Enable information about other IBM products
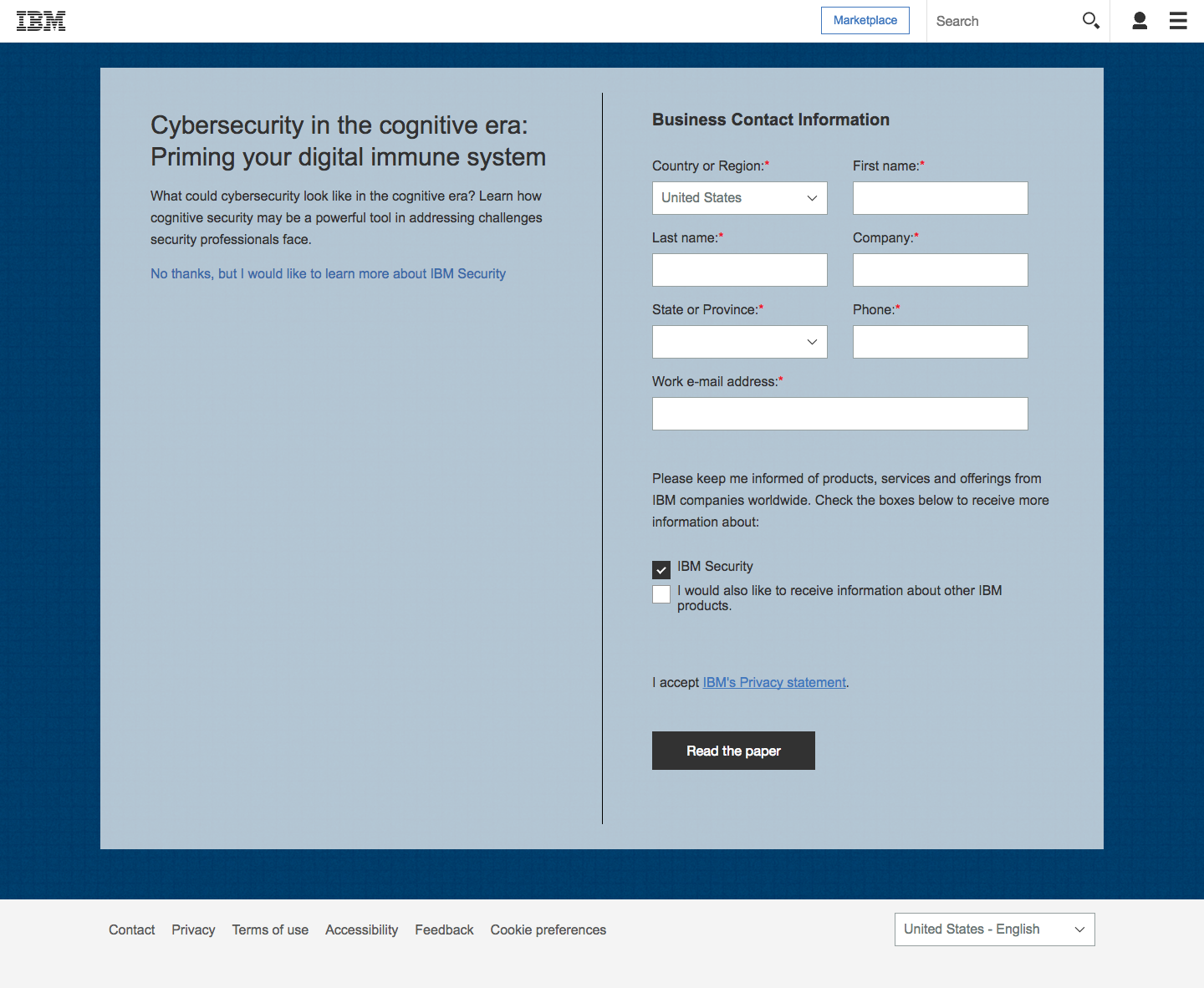The width and height of the screenshot is (1204, 988). coord(661,594)
